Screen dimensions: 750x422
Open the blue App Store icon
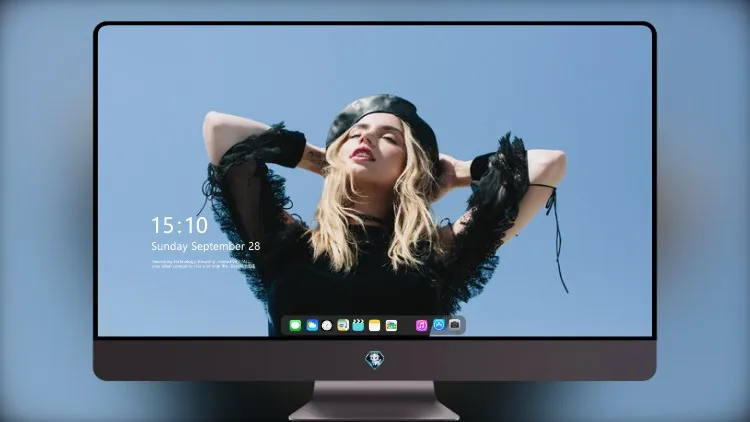[x=439, y=325]
